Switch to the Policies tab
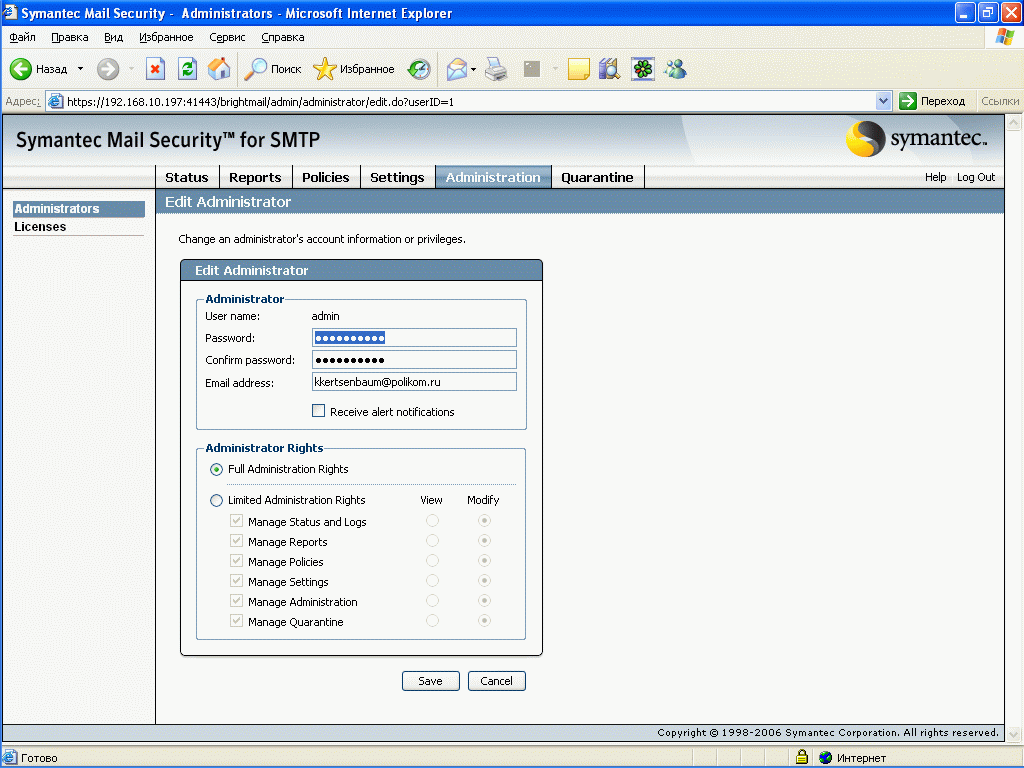This screenshot has width=1024, height=768. (x=326, y=177)
